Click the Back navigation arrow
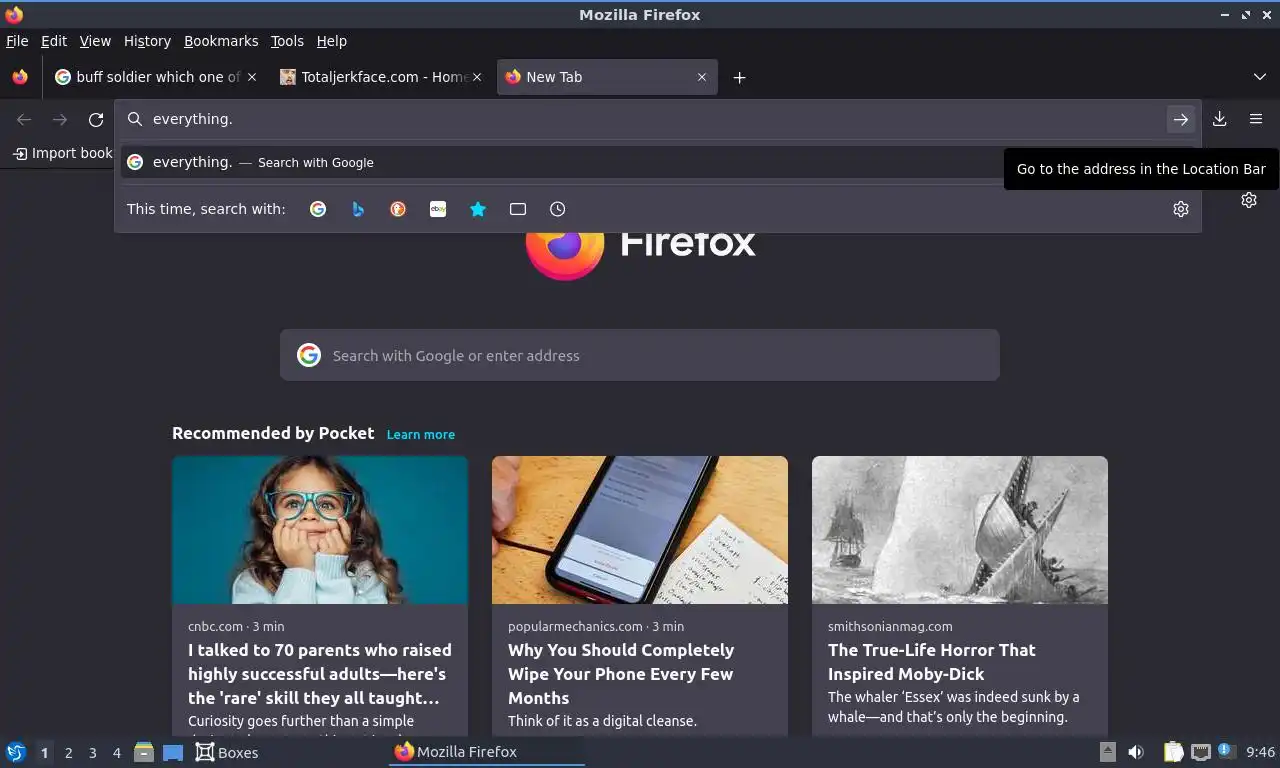 (24, 119)
